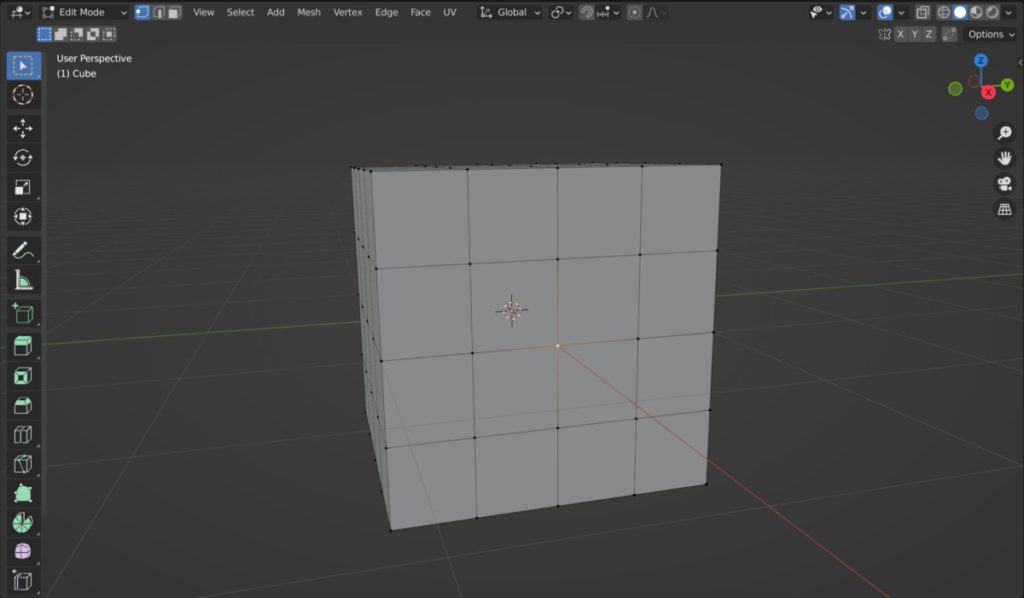This screenshot has width=1024, height=598.
Task: Open the Mesh menu
Action: 309,12
